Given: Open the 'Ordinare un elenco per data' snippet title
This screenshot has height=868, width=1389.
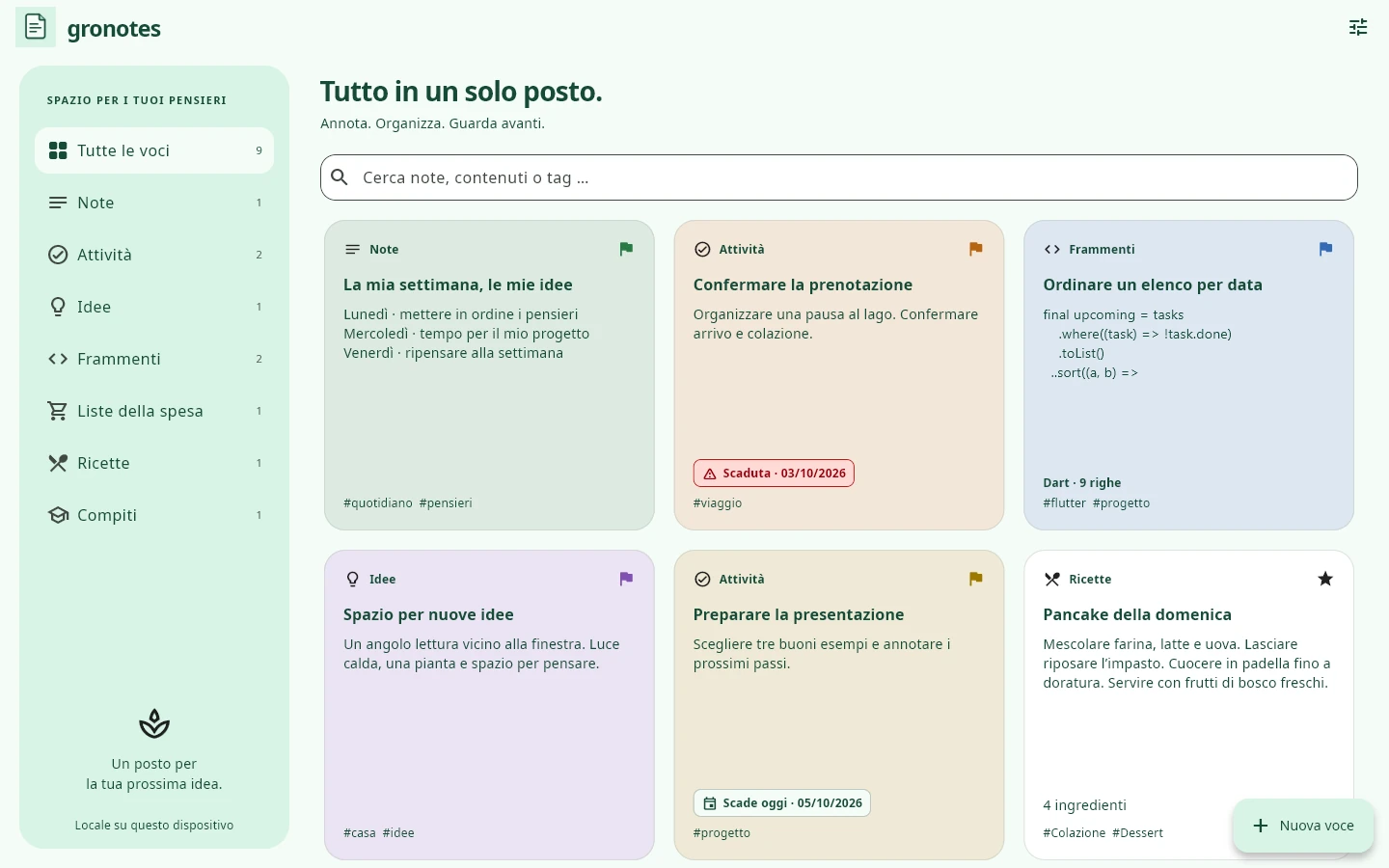Looking at the screenshot, I should tap(1153, 285).
